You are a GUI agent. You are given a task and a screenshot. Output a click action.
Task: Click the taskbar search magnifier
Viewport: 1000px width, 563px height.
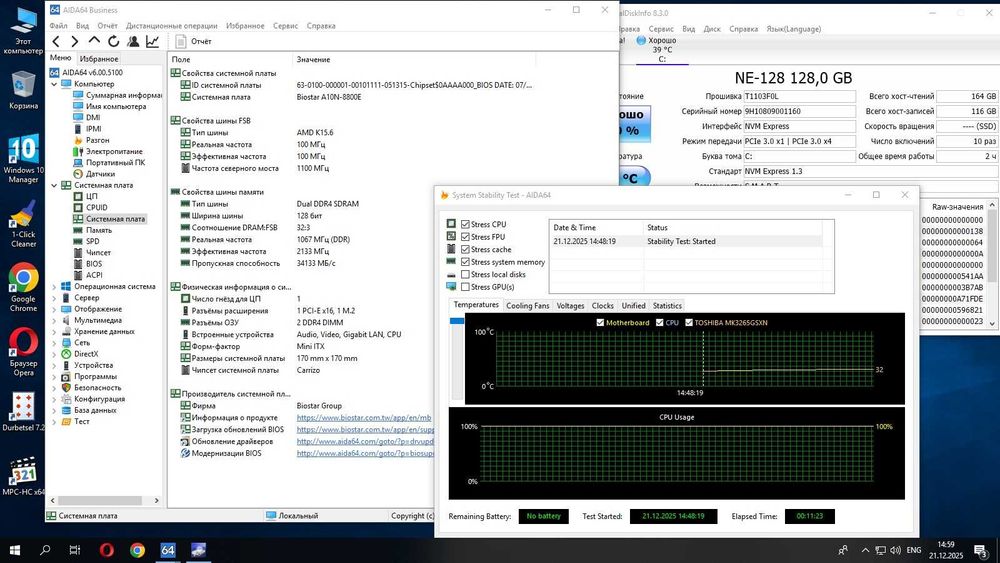click(x=45, y=550)
